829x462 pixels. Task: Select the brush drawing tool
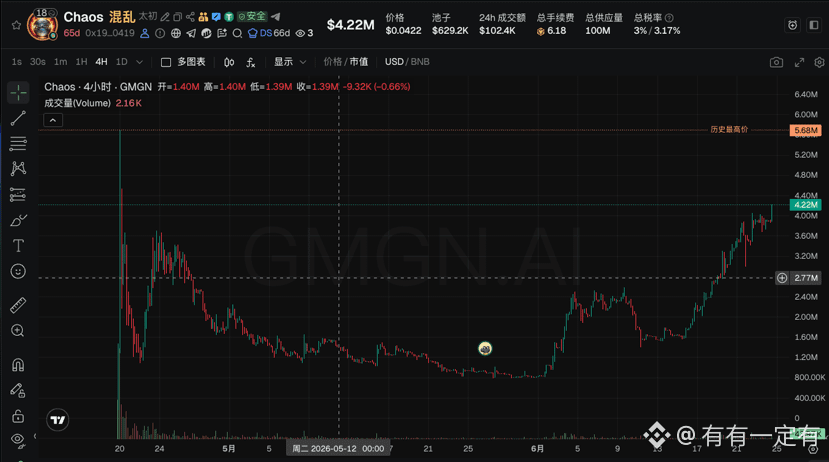[19, 220]
